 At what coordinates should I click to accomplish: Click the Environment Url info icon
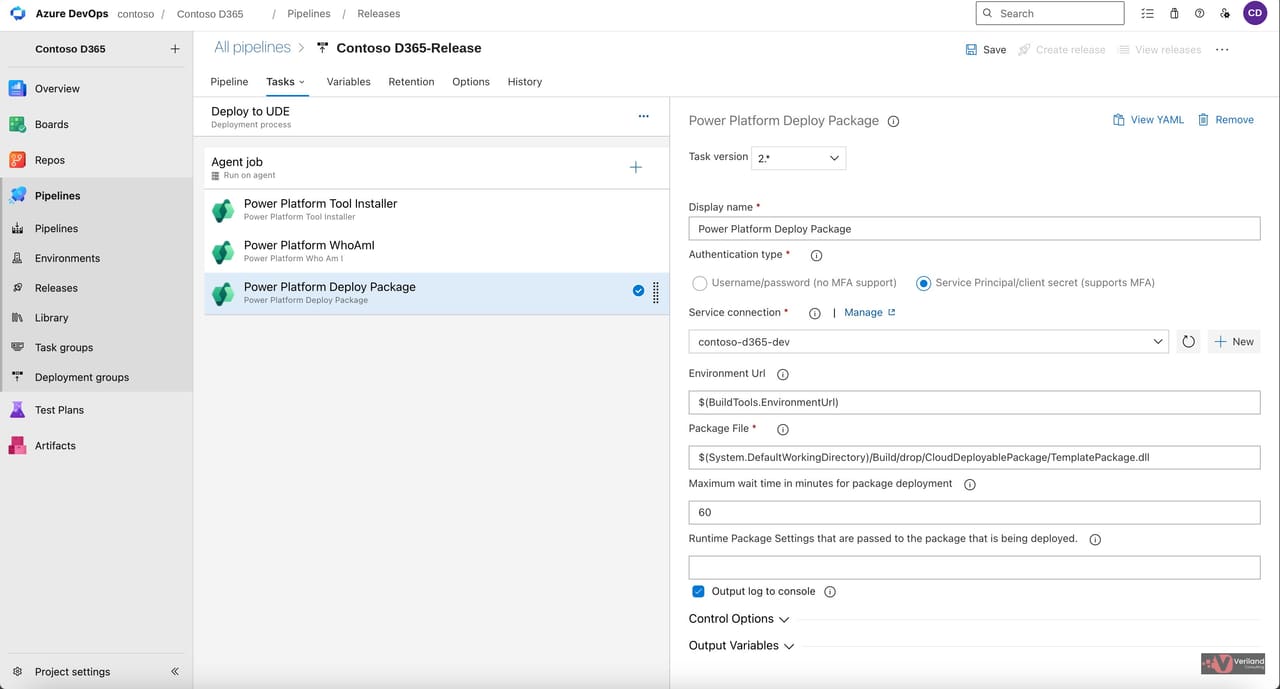tap(783, 374)
